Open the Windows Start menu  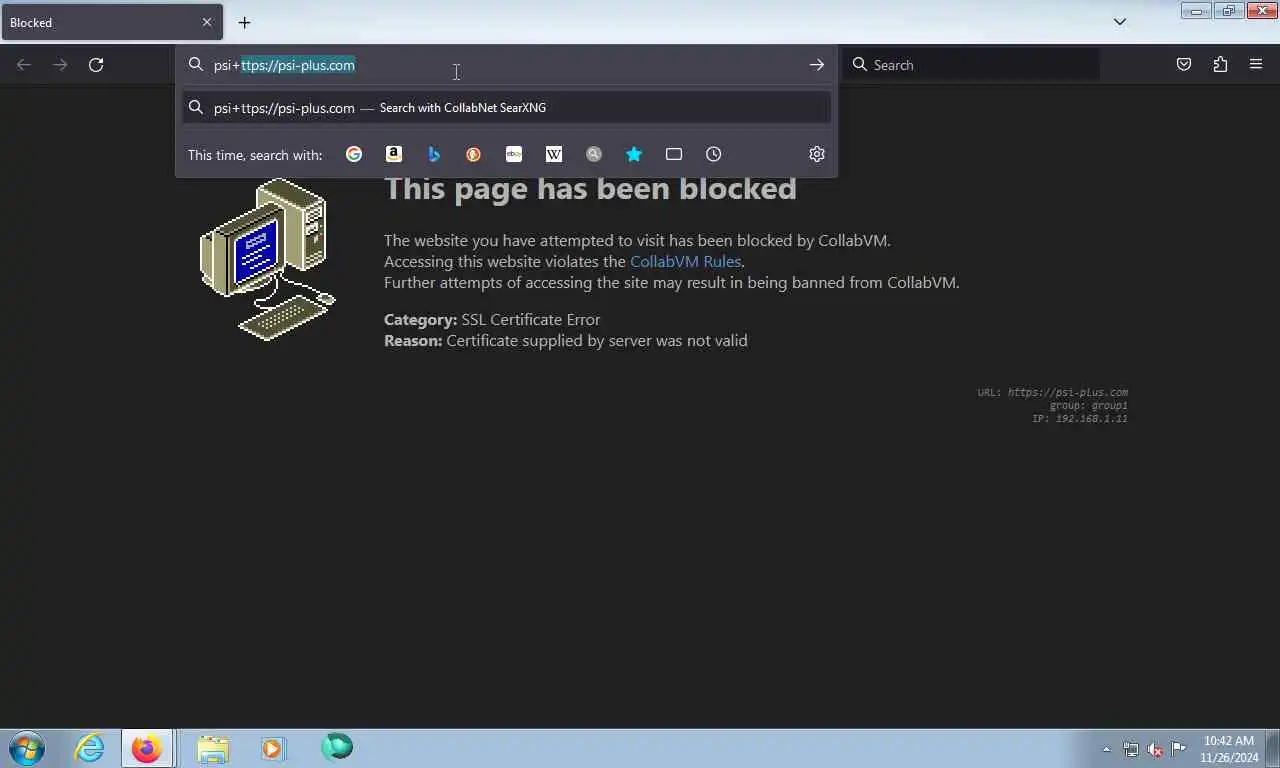(x=27, y=748)
